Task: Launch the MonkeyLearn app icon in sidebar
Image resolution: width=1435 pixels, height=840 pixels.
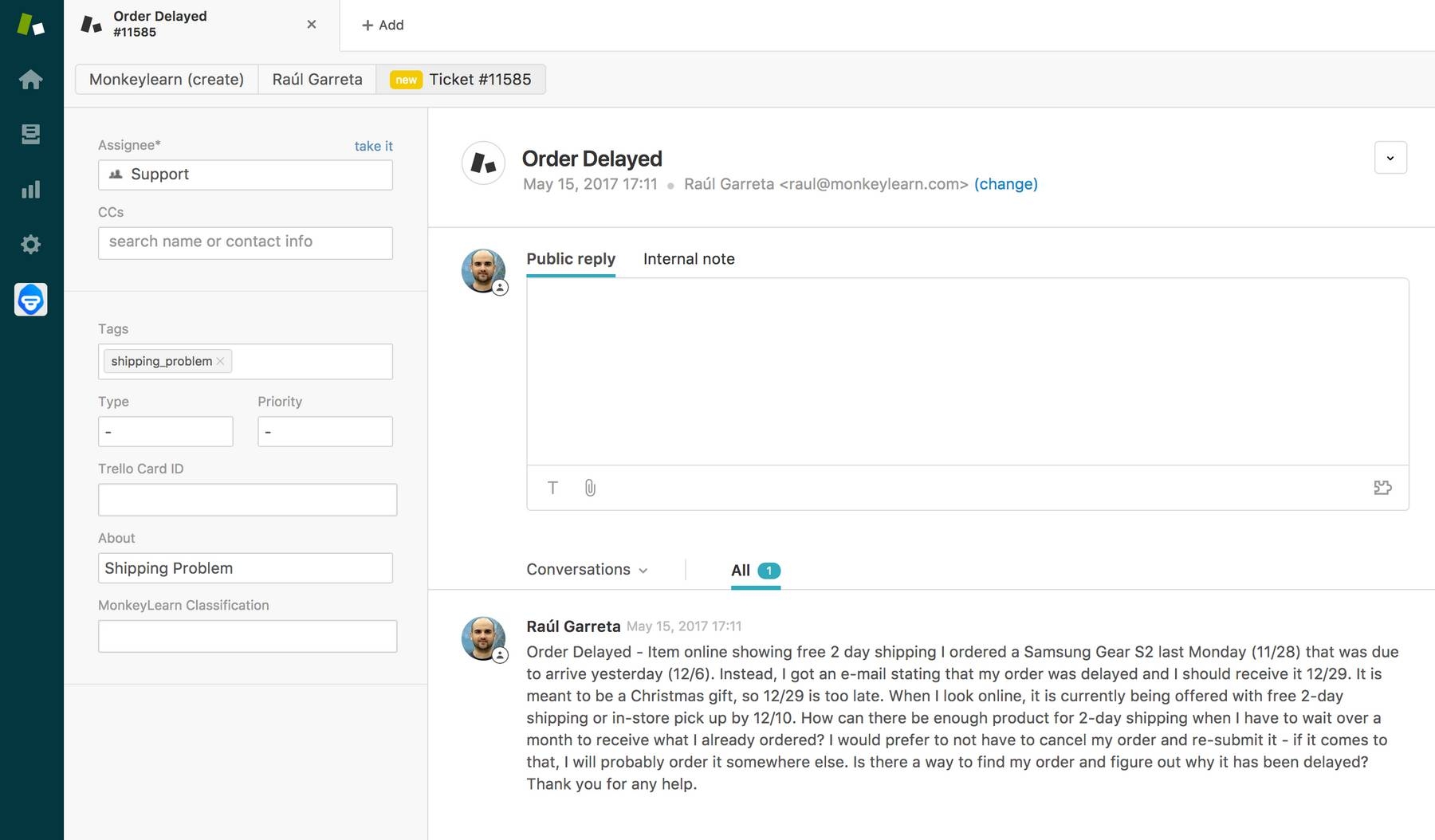Action: [x=30, y=300]
